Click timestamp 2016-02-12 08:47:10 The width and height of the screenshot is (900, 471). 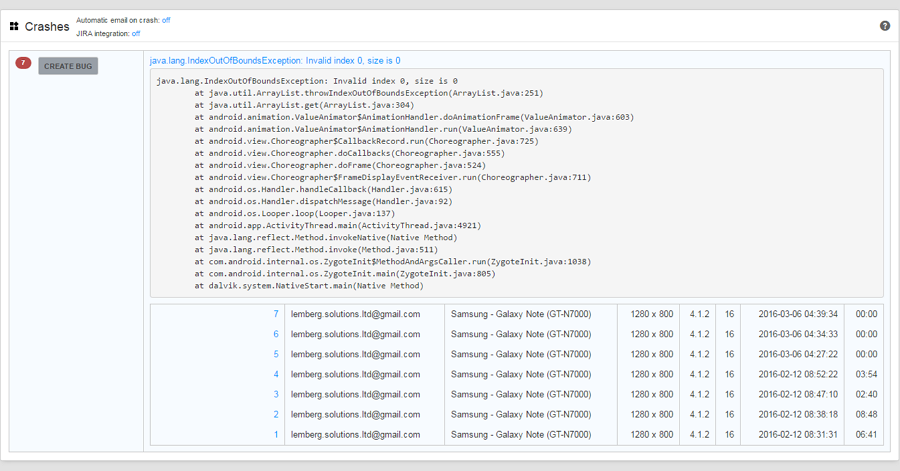[798, 395]
